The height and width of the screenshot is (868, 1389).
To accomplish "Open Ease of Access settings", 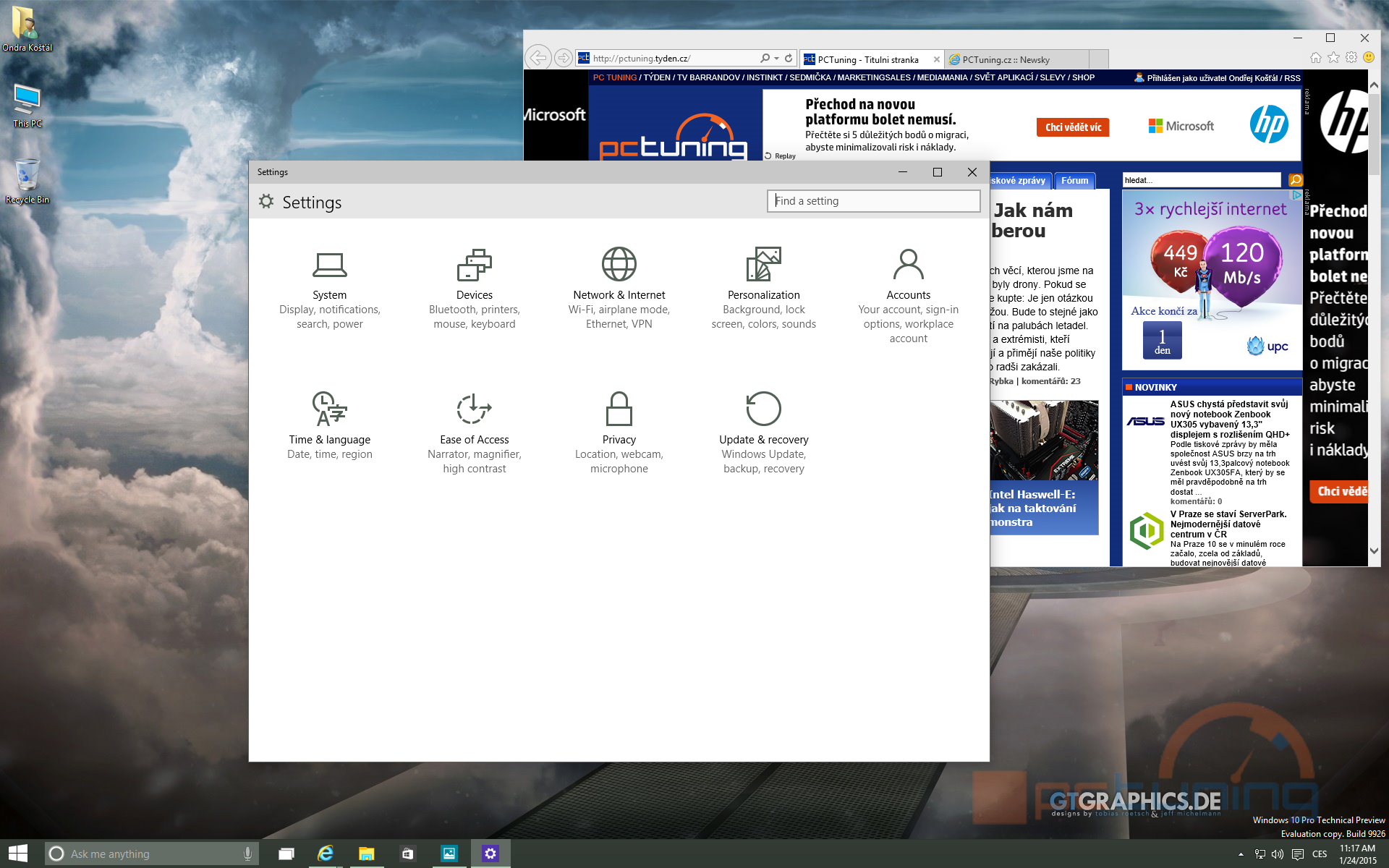I will [474, 431].
